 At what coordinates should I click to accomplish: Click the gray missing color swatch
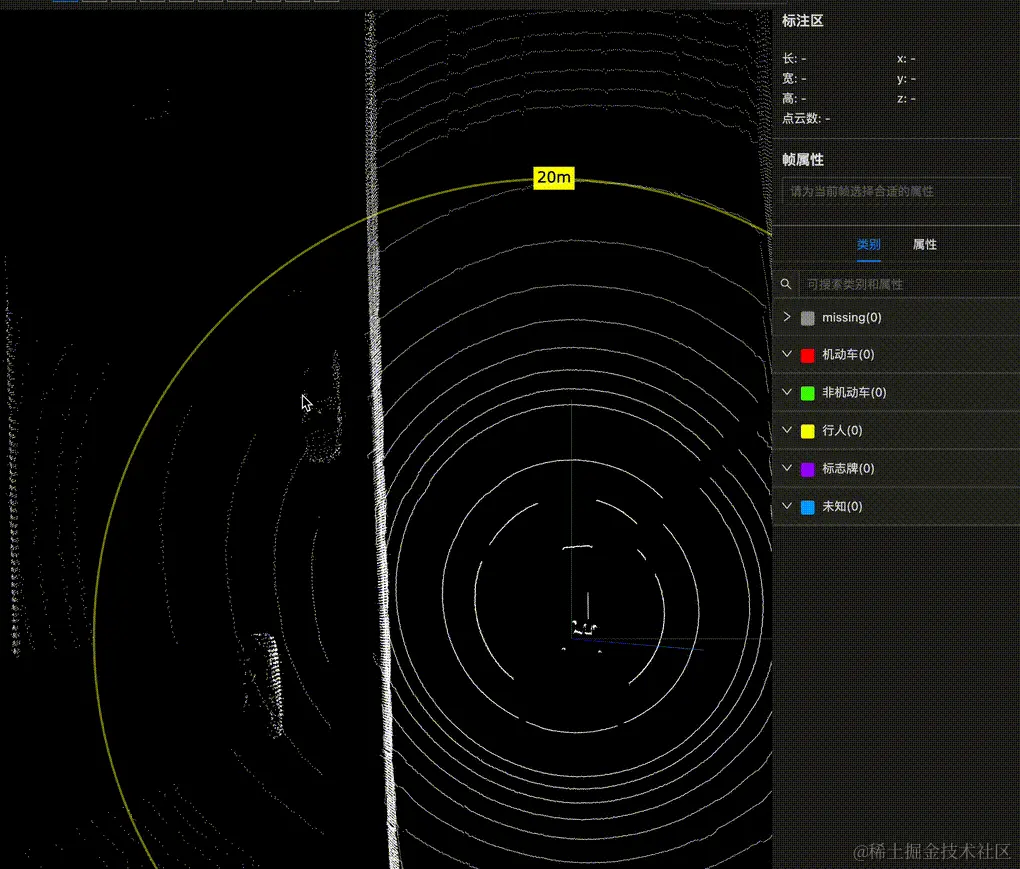[x=807, y=318]
